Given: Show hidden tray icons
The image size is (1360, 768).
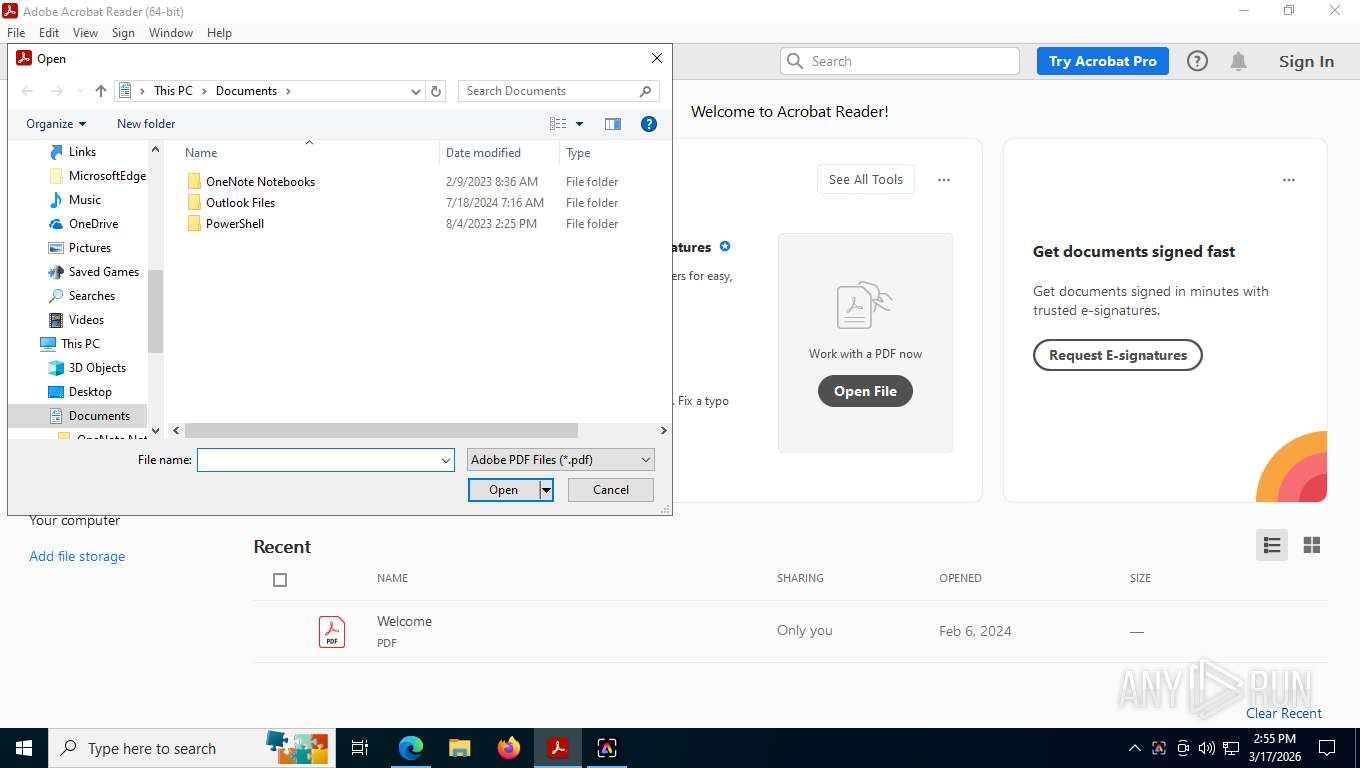Looking at the screenshot, I should [x=1134, y=748].
